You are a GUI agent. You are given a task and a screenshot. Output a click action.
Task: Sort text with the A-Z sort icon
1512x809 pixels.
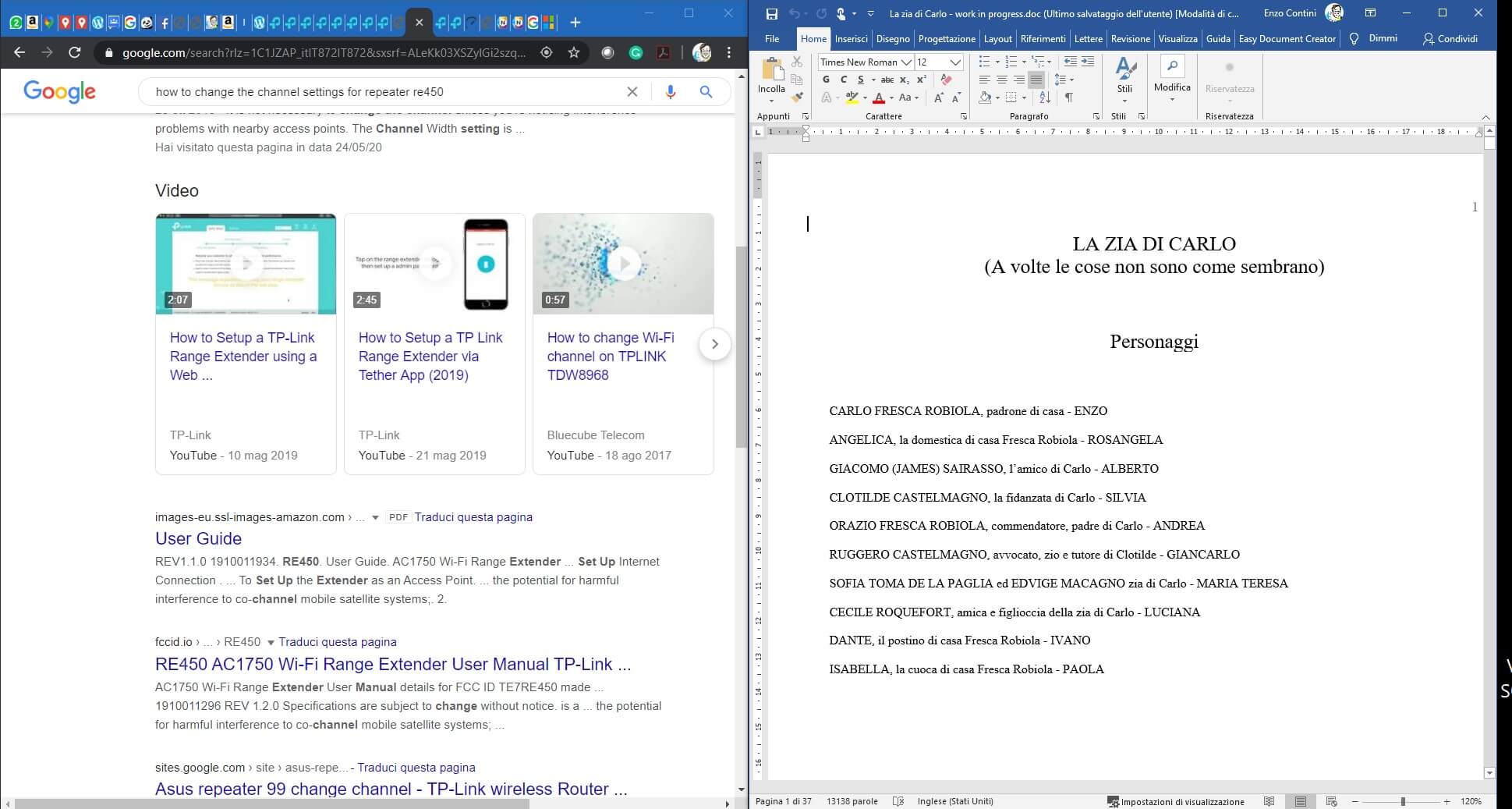[x=1045, y=98]
